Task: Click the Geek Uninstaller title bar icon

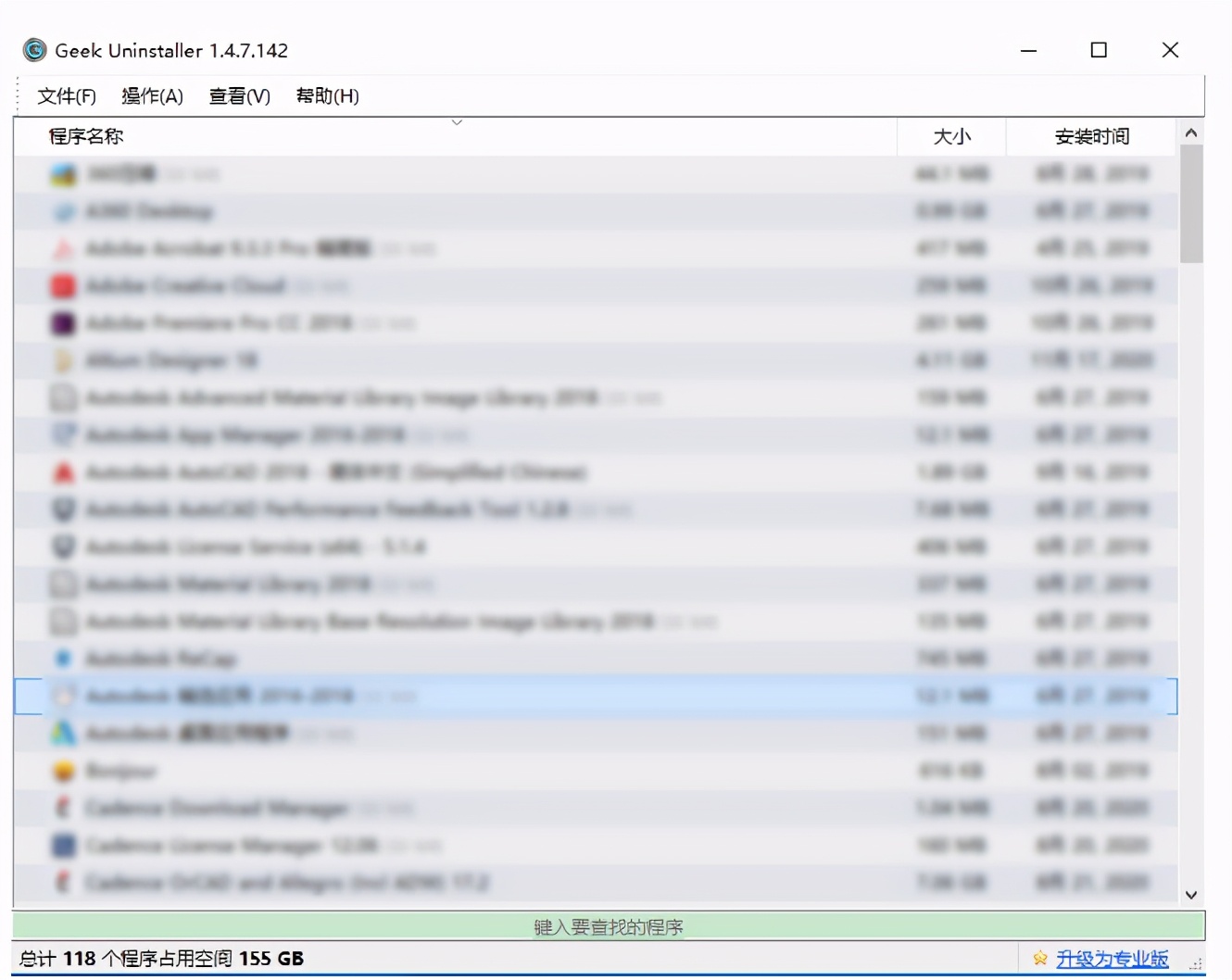Action: click(x=34, y=50)
